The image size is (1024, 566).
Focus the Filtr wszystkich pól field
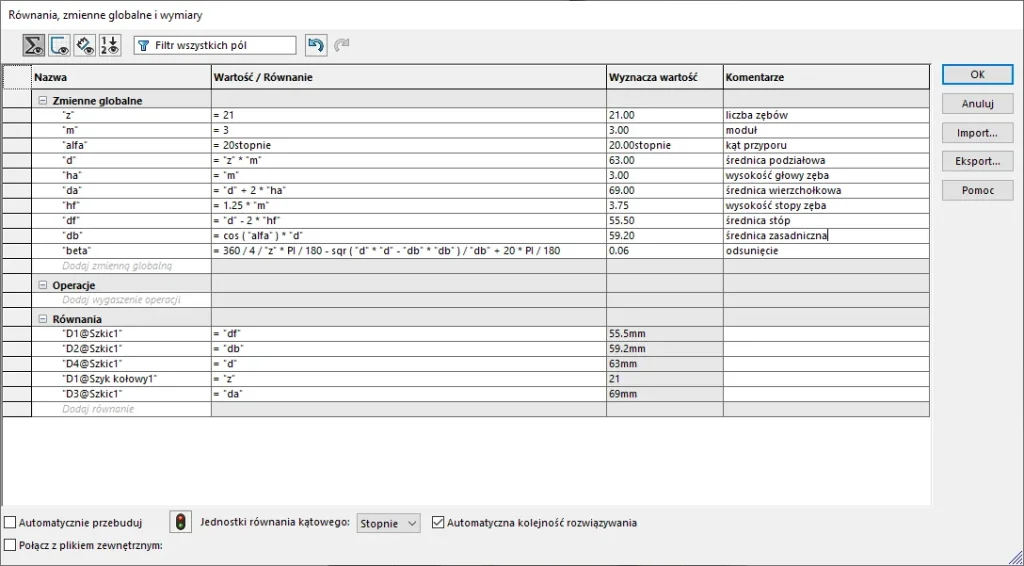tap(215, 46)
